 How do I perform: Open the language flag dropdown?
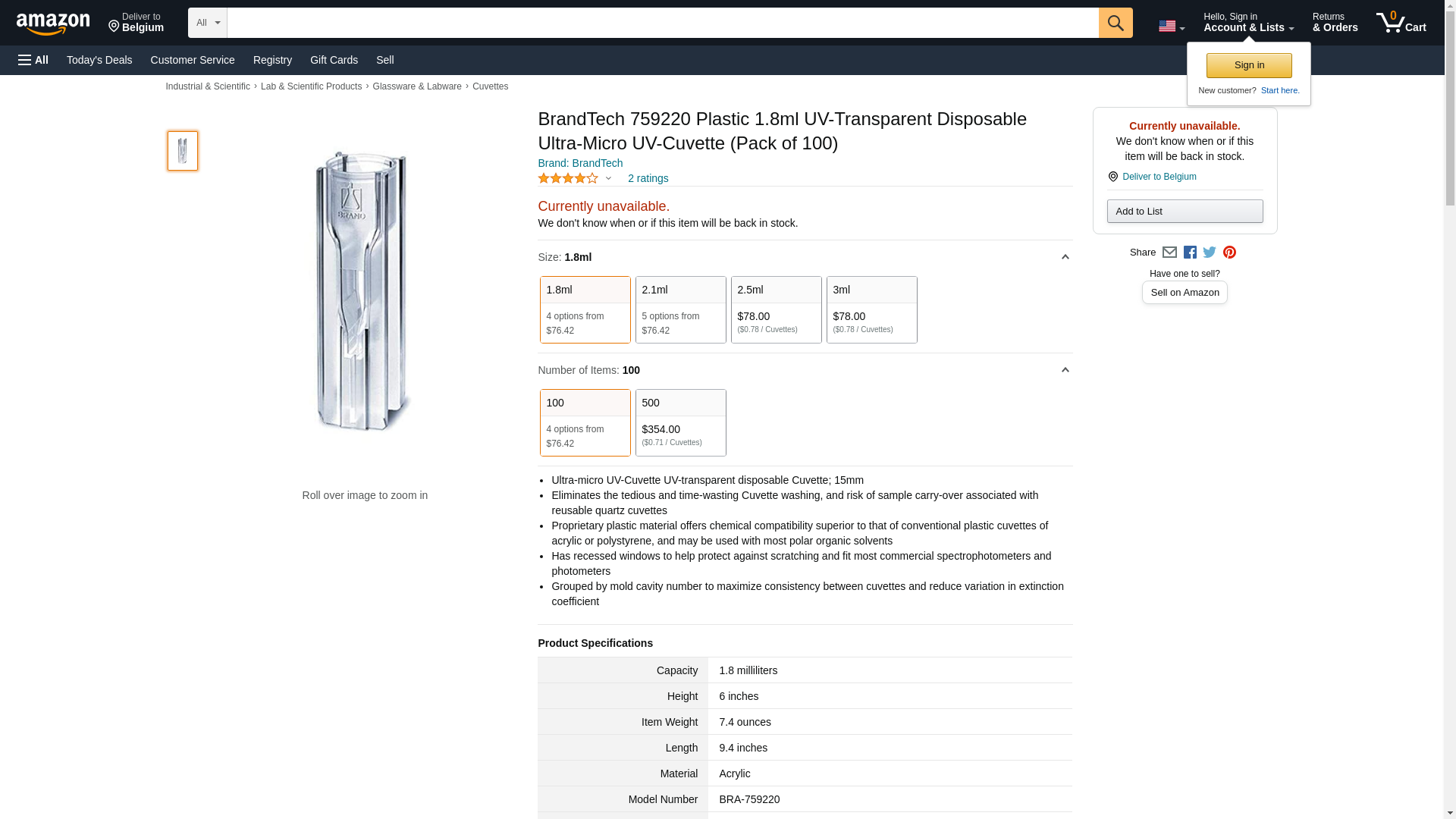click(x=1171, y=26)
